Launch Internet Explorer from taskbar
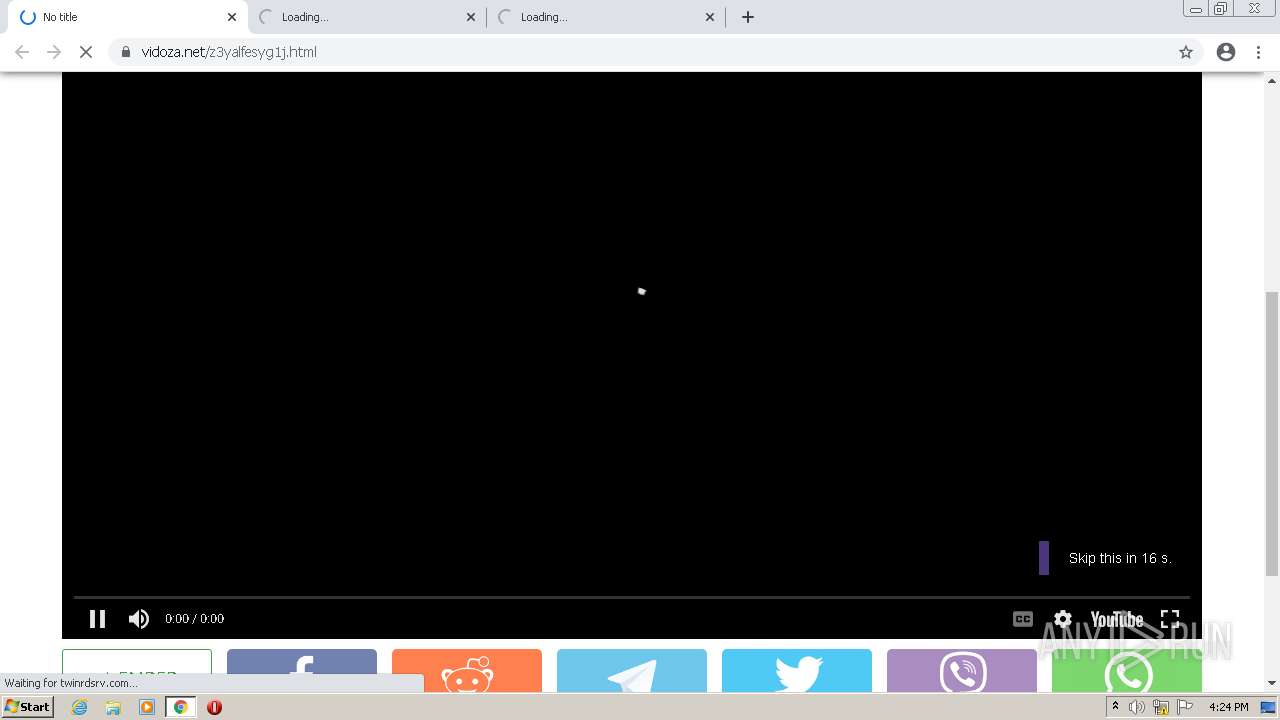Screen dimensions: 1280x720 coord(80,707)
